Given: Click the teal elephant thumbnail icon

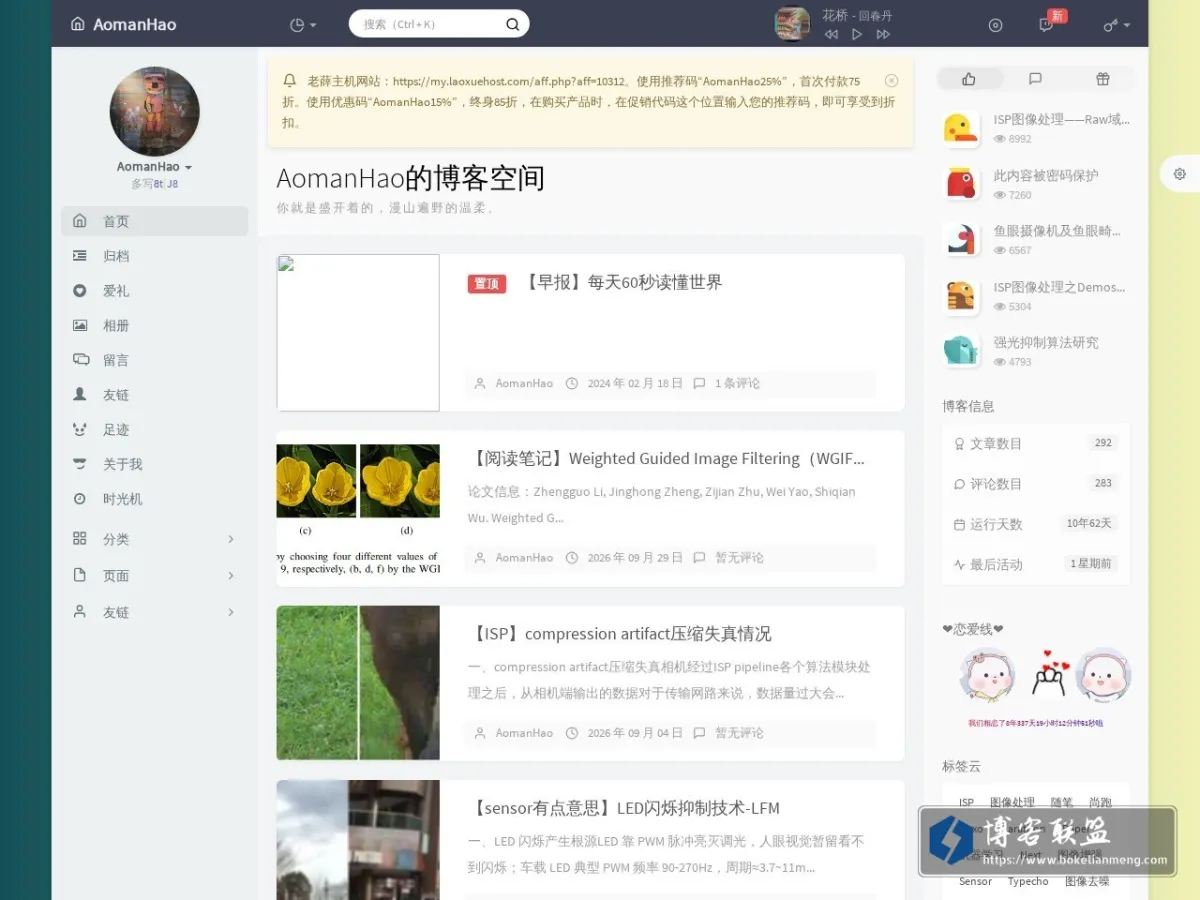Looking at the screenshot, I should point(961,350).
